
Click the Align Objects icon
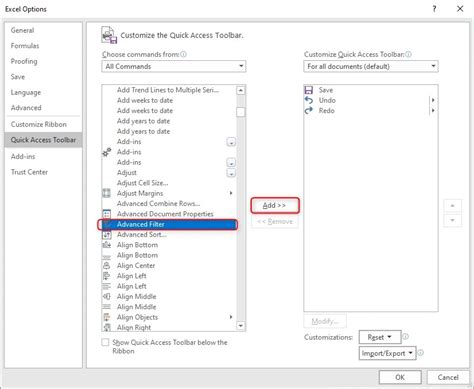click(x=106, y=317)
